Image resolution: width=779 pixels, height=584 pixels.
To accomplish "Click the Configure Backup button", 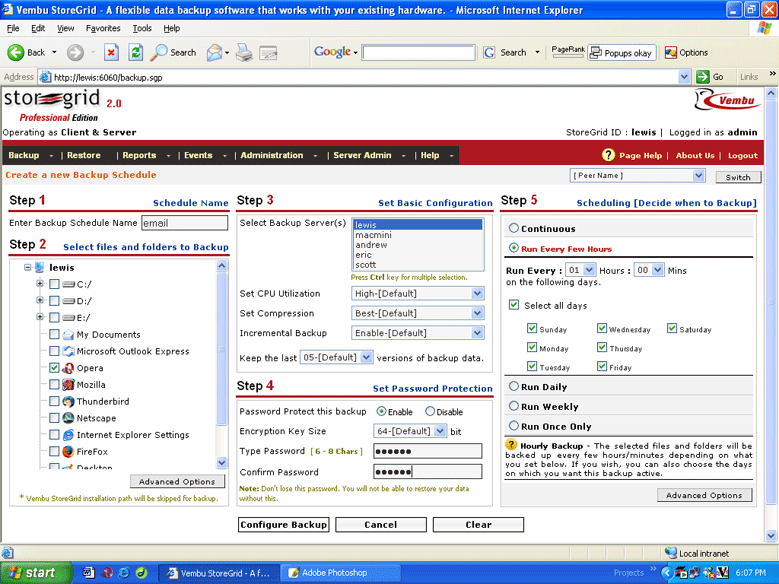I will click(283, 524).
